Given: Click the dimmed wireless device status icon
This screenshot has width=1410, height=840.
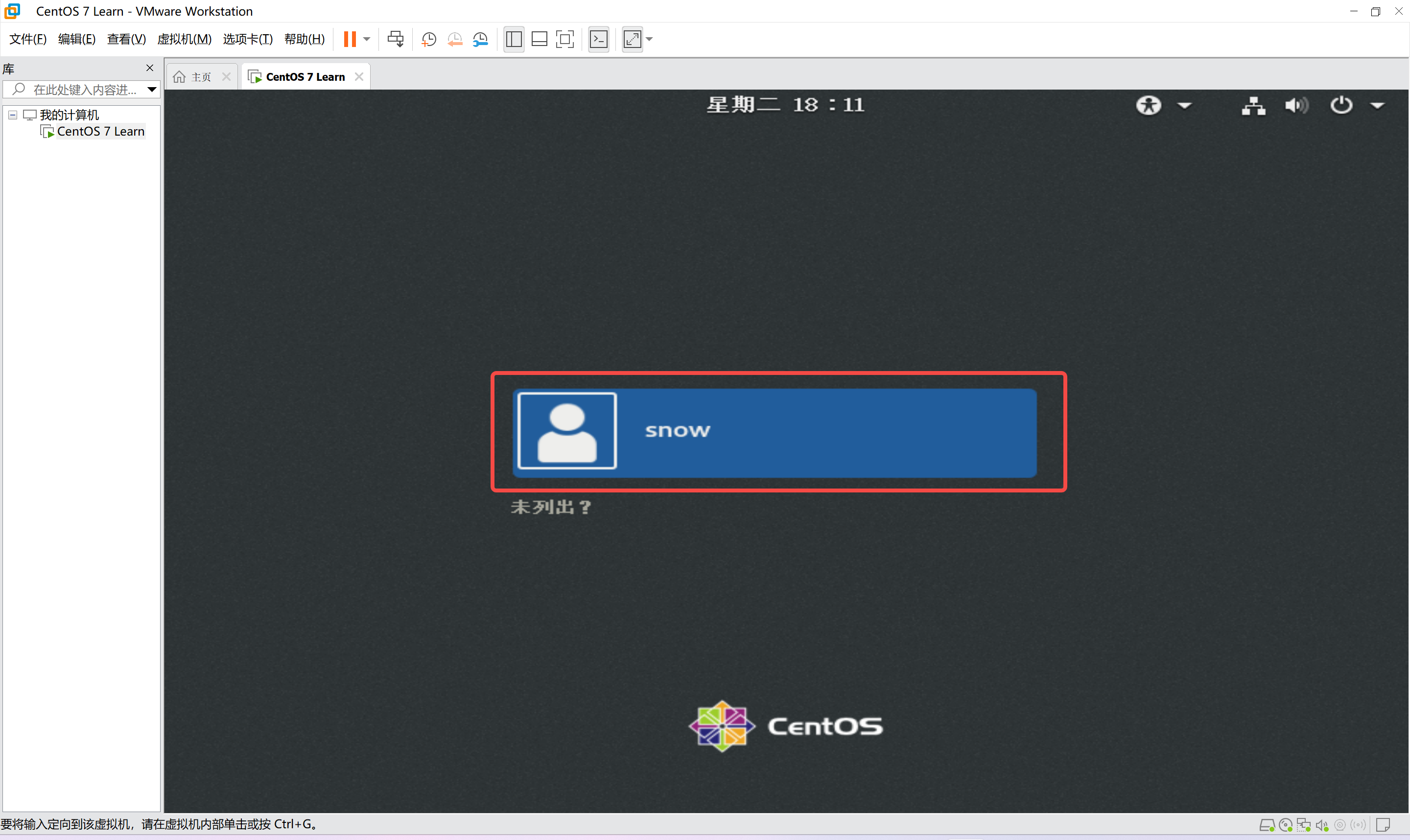Looking at the screenshot, I should pos(1358,825).
